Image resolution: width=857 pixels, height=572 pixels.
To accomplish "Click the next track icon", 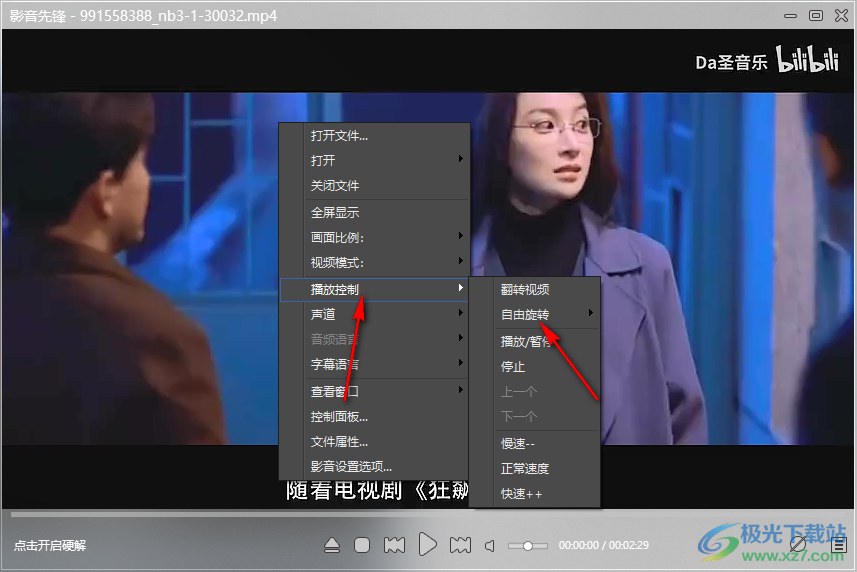I will tap(460, 545).
